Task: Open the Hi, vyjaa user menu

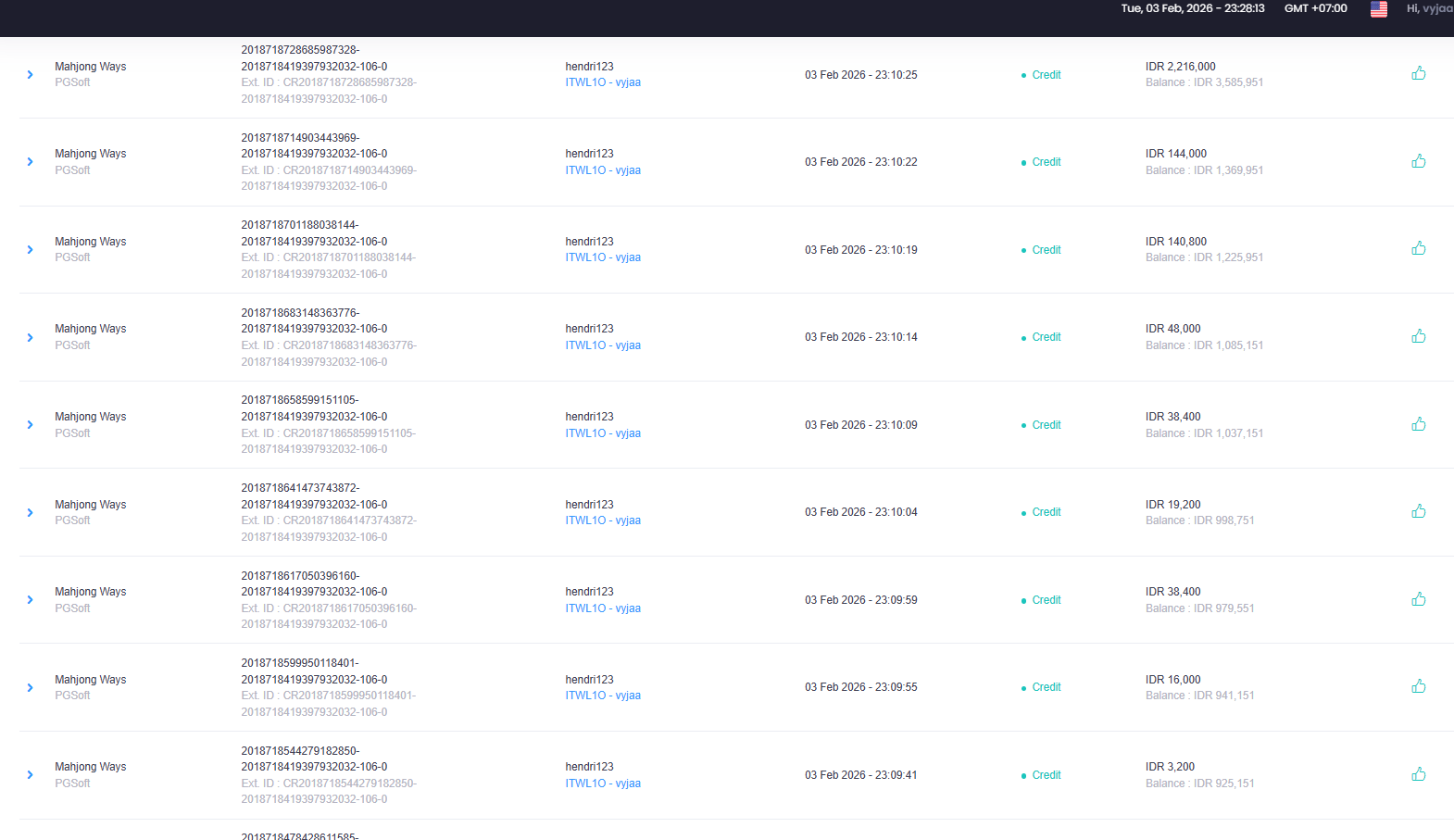Action: pos(1429,8)
